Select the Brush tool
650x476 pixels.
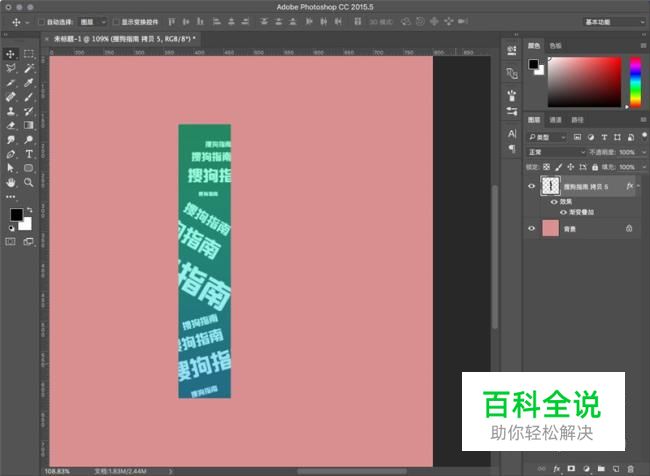coord(29,97)
